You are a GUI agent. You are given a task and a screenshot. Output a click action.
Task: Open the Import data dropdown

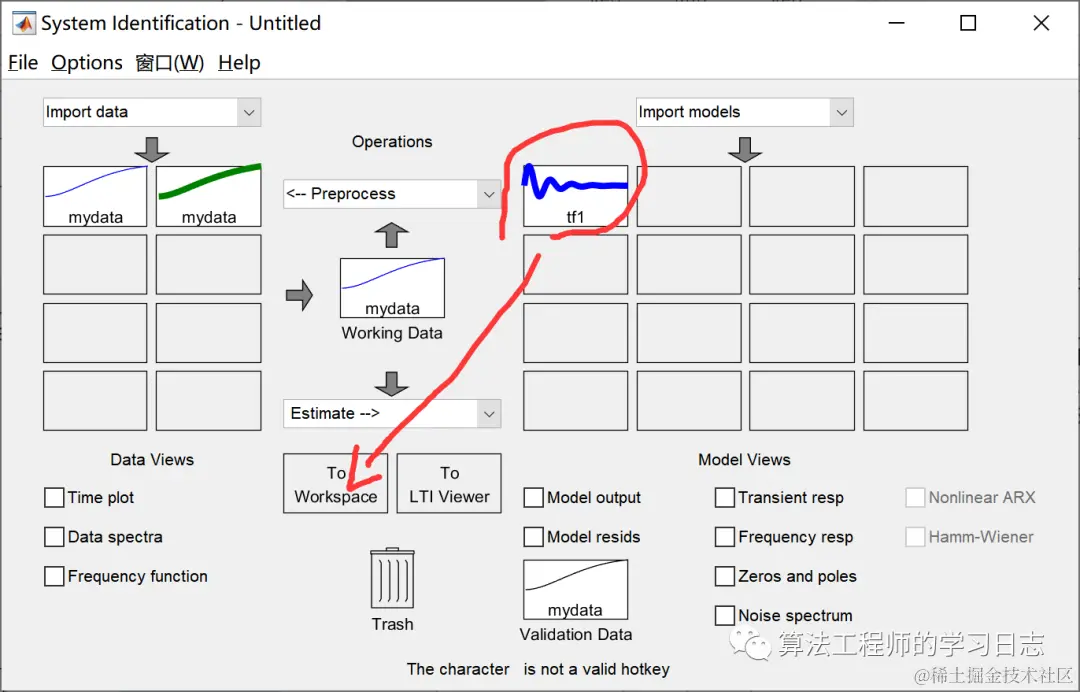152,112
